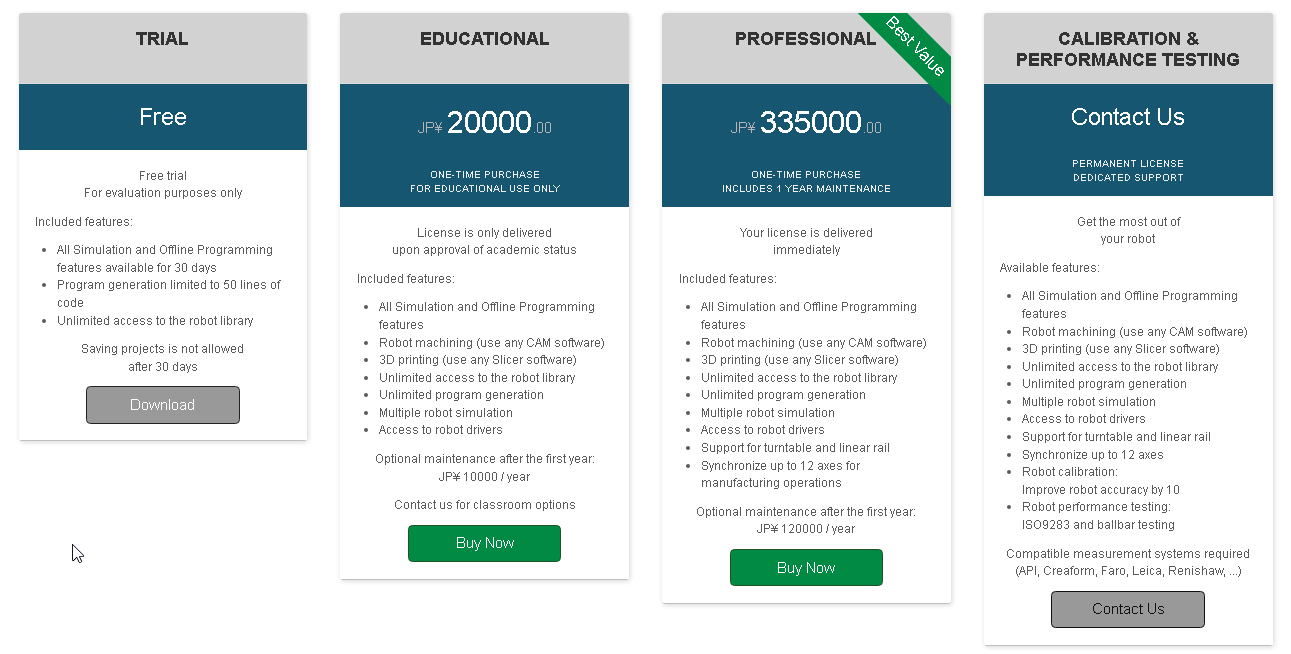Click 'Program generation limited to 50 lines' item
The height and width of the screenshot is (654, 1291).
tap(169, 294)
